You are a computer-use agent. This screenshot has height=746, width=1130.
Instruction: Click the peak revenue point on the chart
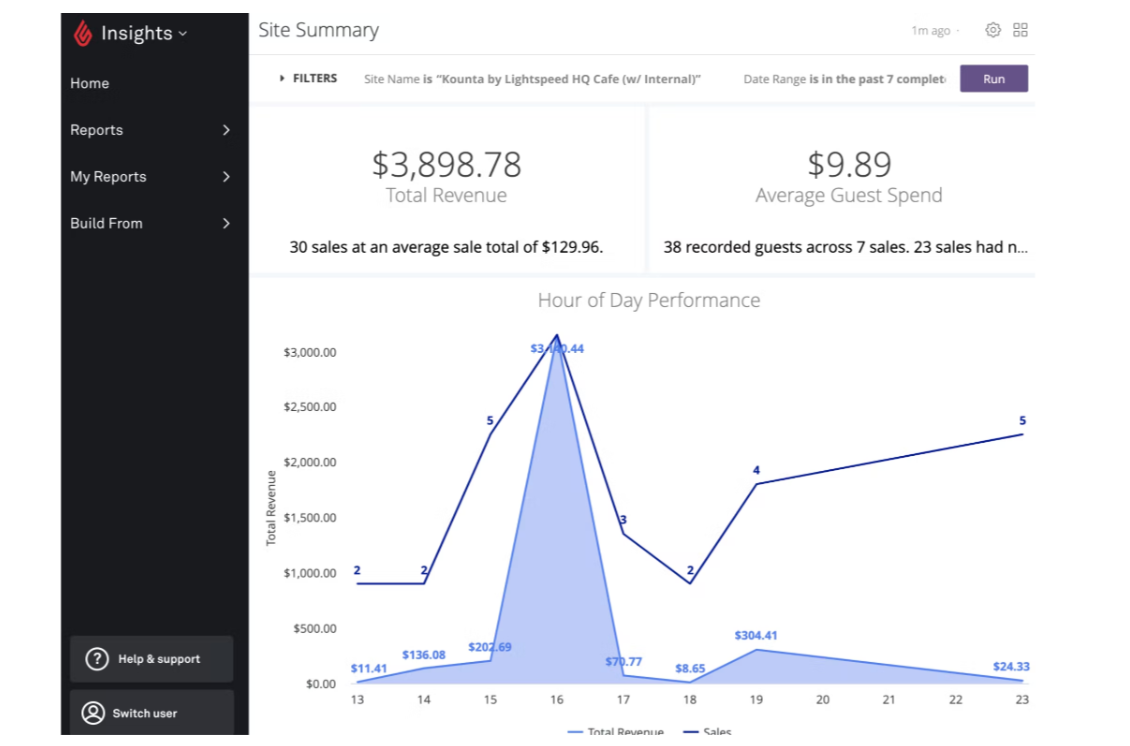[x=557, y=334]
